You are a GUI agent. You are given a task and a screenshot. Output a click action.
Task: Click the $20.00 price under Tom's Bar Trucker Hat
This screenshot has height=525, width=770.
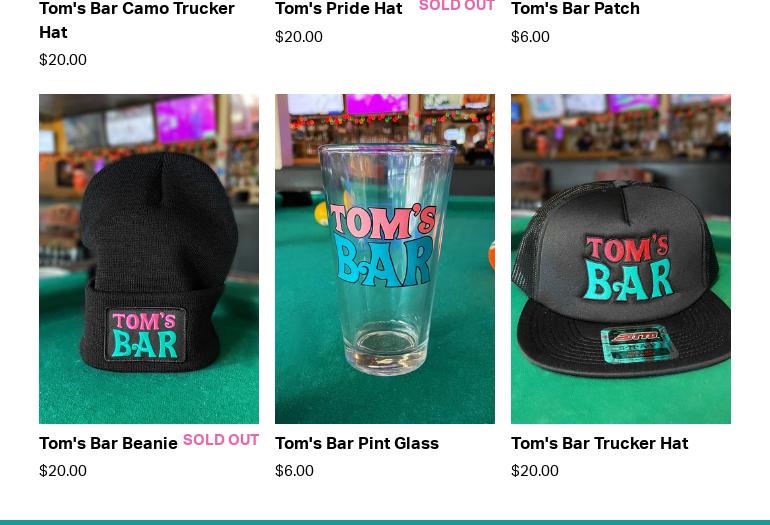(535, 470)
